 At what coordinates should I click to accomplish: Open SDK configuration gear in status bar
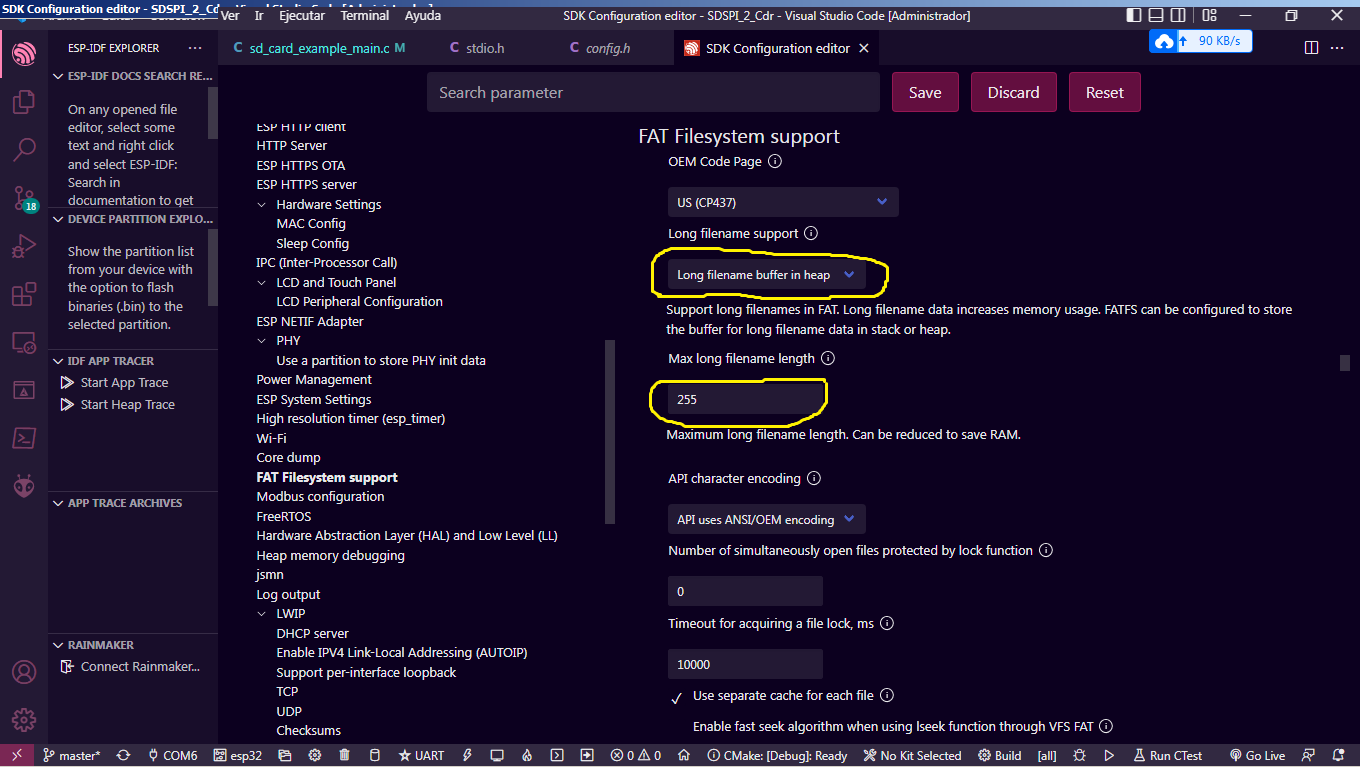click(x=315, y=756)
